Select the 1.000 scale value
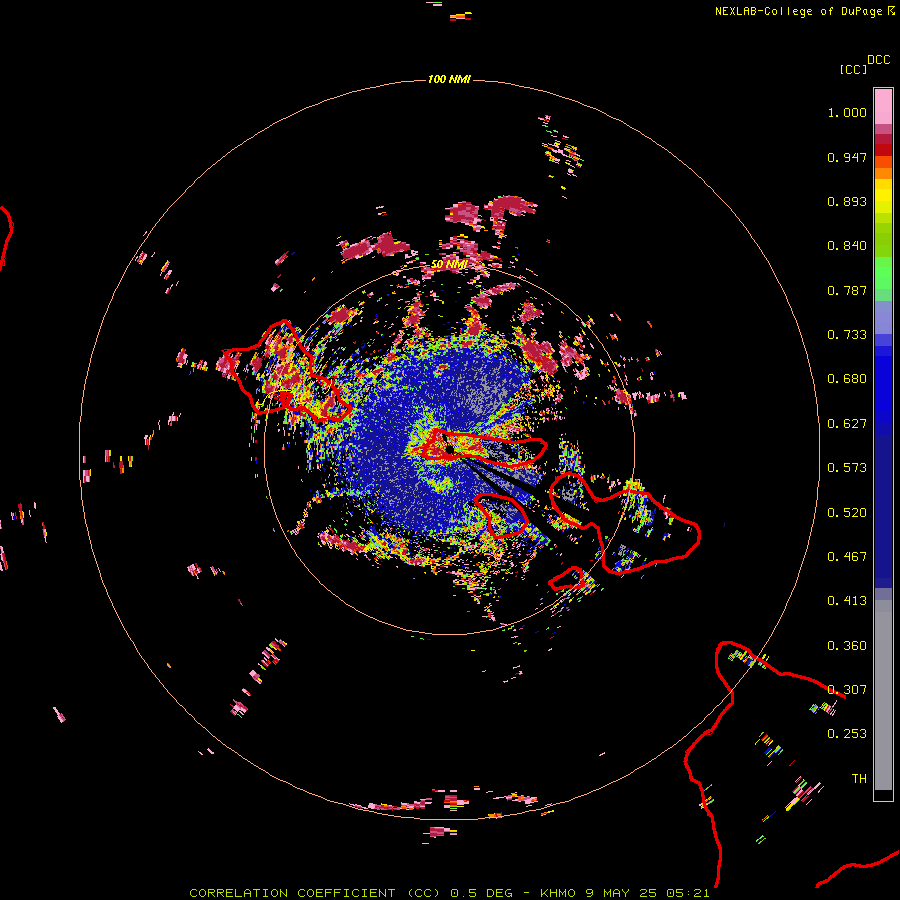The image size is (900, 900). click(x=847, y=112)
